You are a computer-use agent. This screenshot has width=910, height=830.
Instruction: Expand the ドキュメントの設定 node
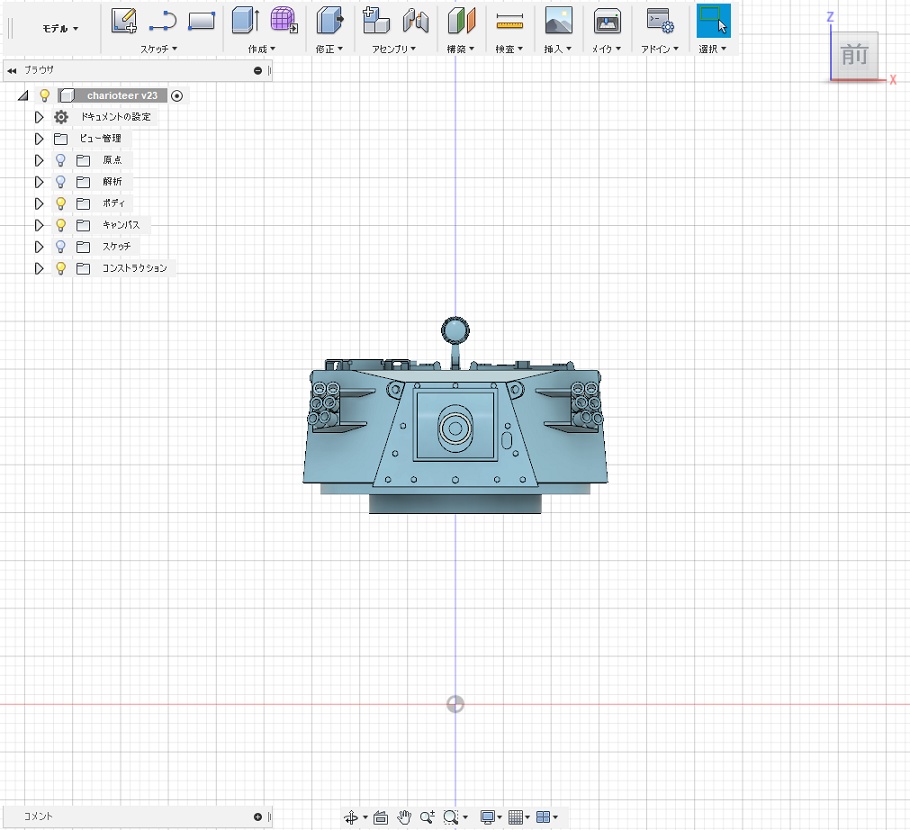click(x=39, y=117)
